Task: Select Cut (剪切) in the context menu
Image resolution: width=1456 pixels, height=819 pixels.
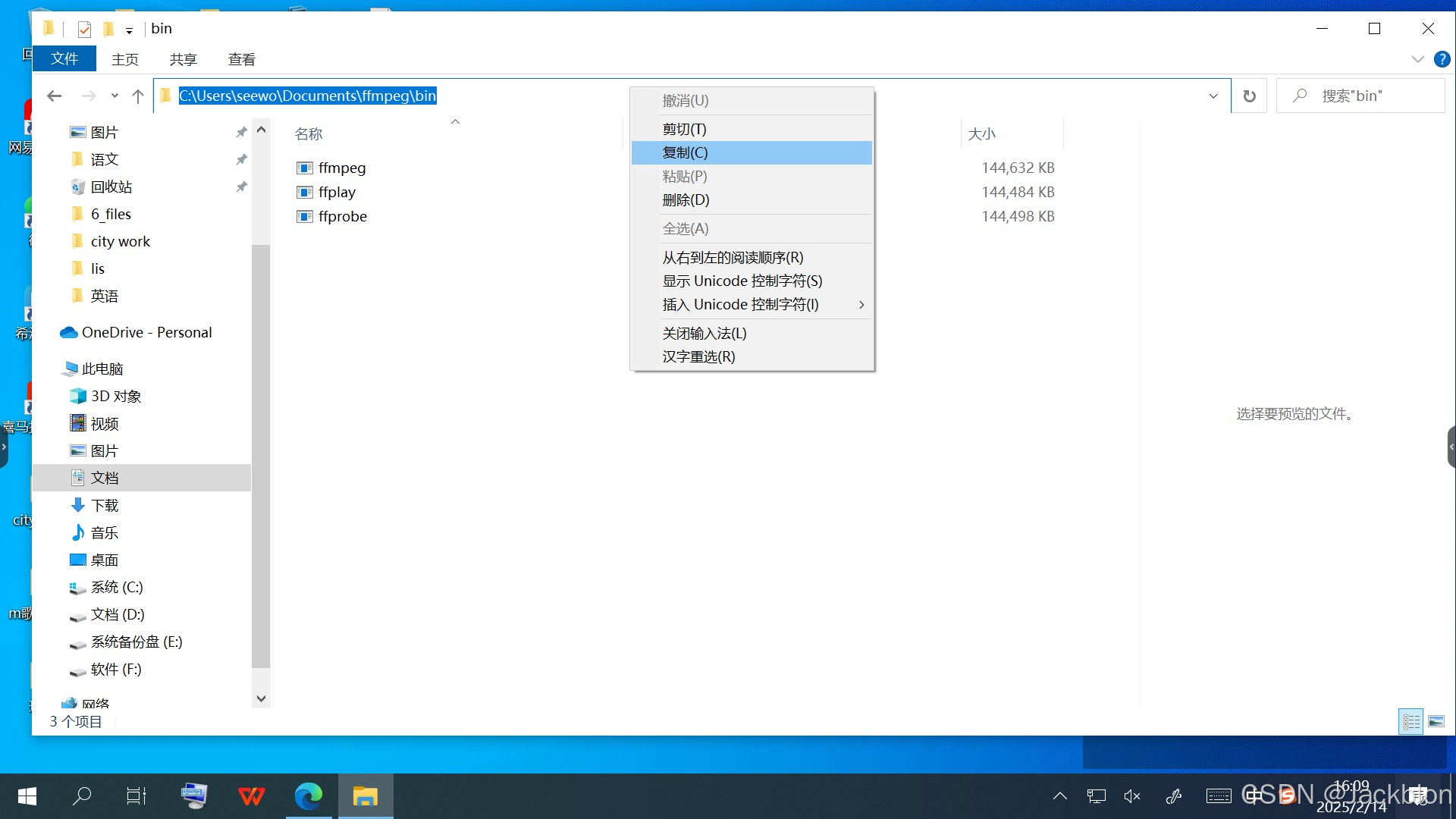Action: click(684, 129)
